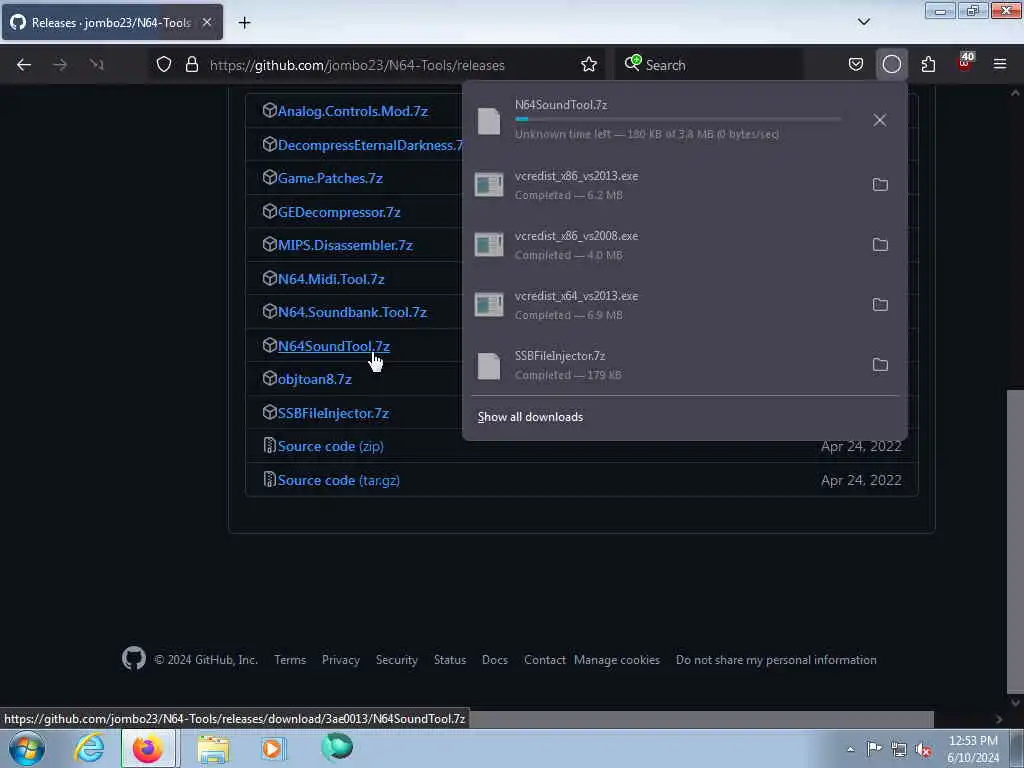
Task: Open the new tab plus button
Action: tap(244, 23)
